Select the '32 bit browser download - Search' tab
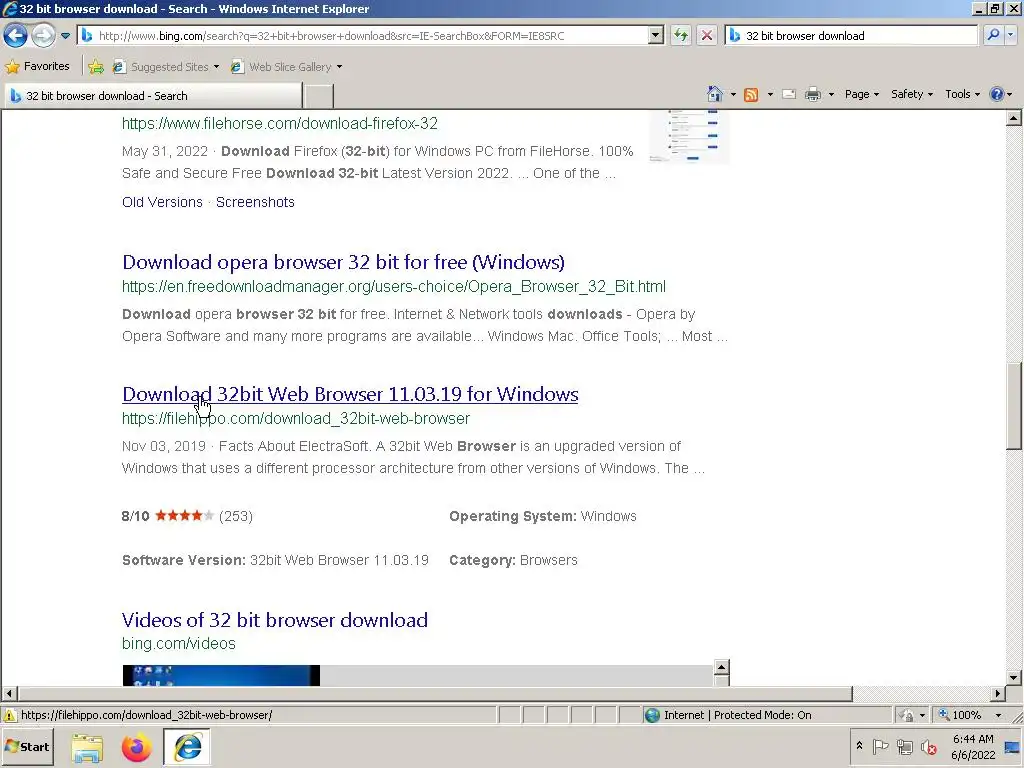 coord(153,95)
